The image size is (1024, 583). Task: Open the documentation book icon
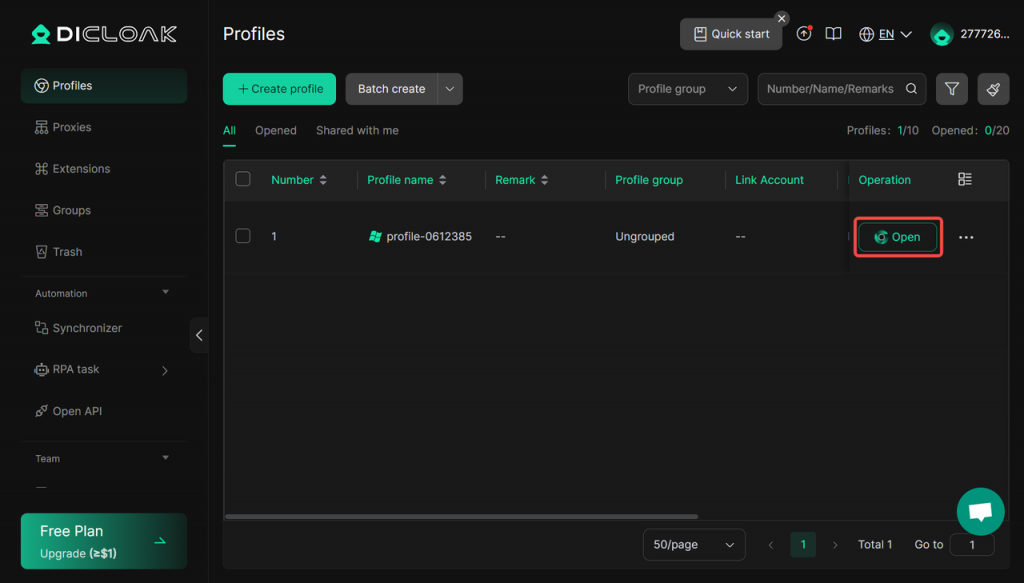pyautogui.click(x=833, y=34)
